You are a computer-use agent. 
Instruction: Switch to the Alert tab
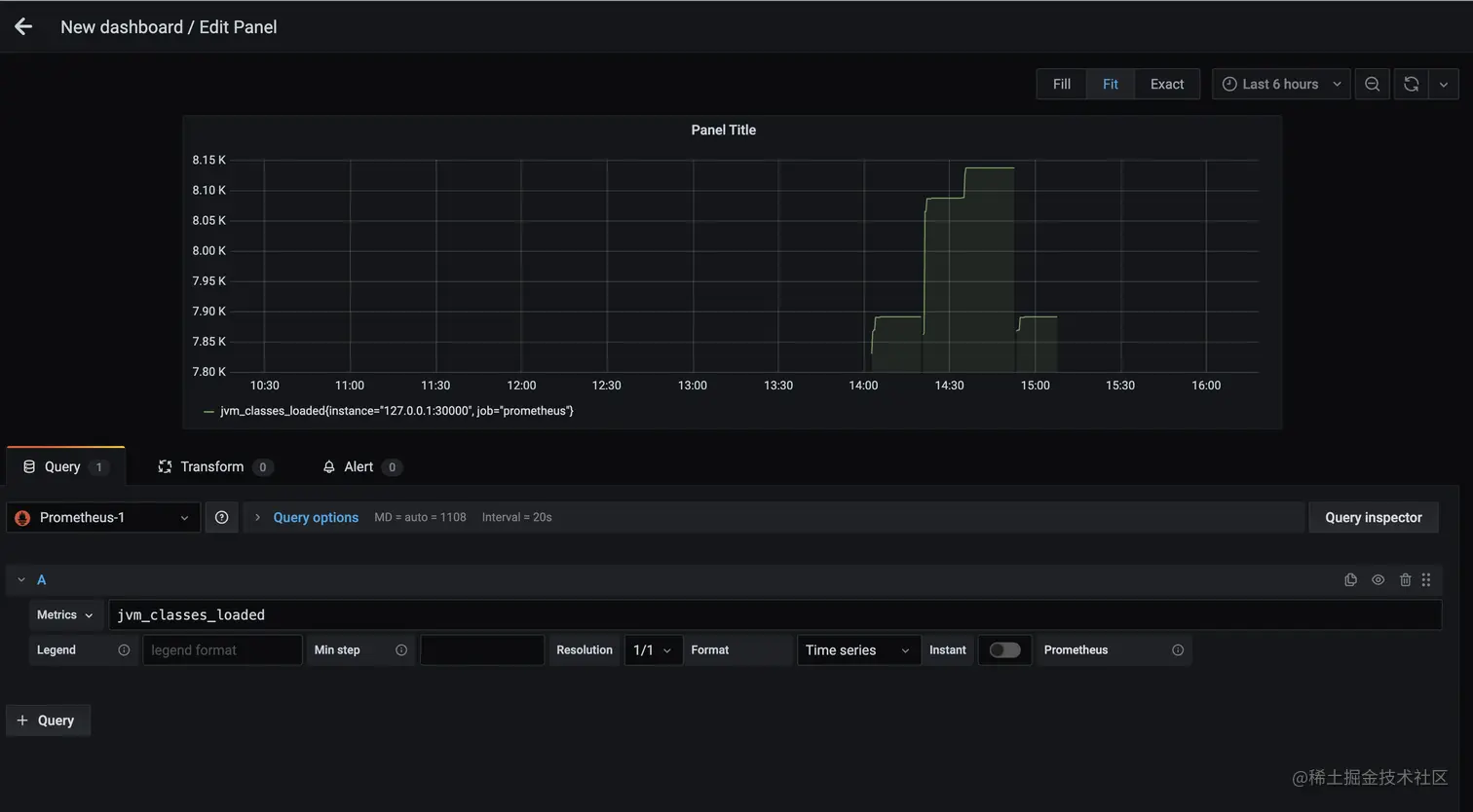[361, 466]
